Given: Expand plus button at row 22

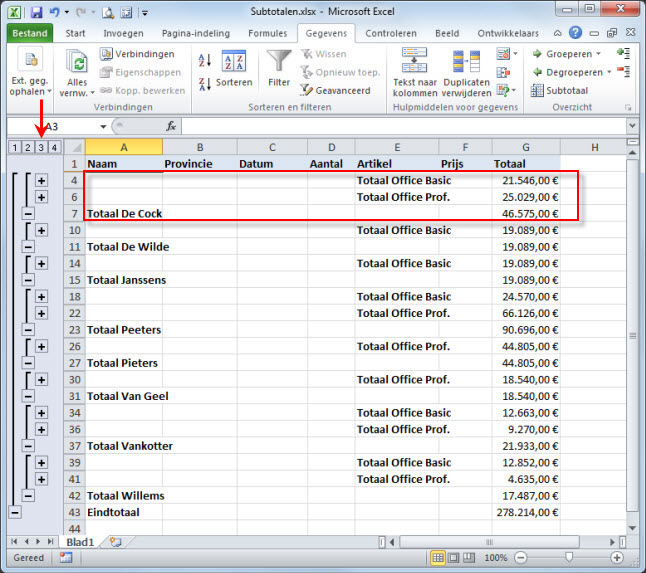Looking at the screenshot, I should pos(41,313).
